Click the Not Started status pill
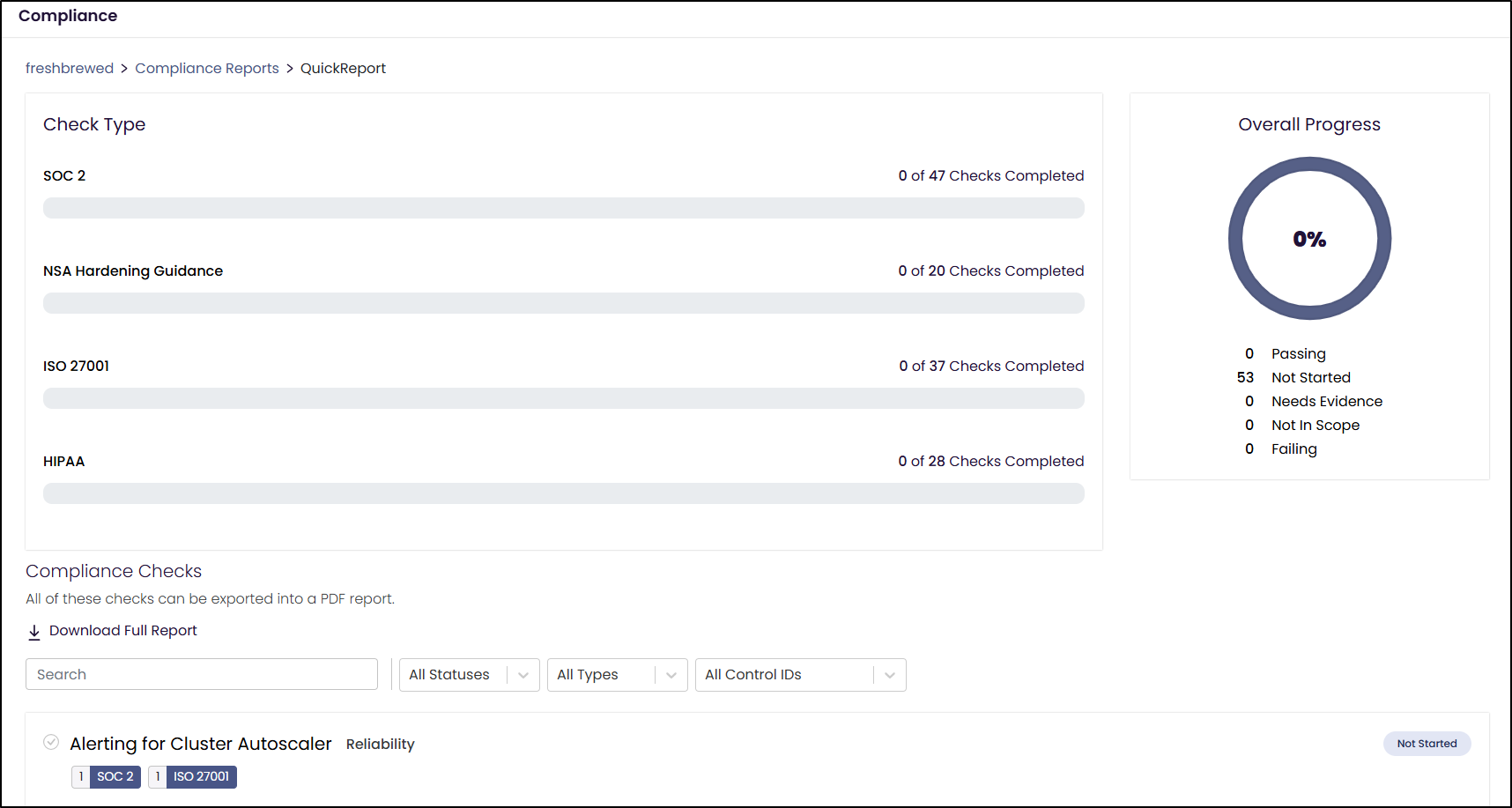The width and height of the screenshot is (1512, 808). (x=1427, y=744)
